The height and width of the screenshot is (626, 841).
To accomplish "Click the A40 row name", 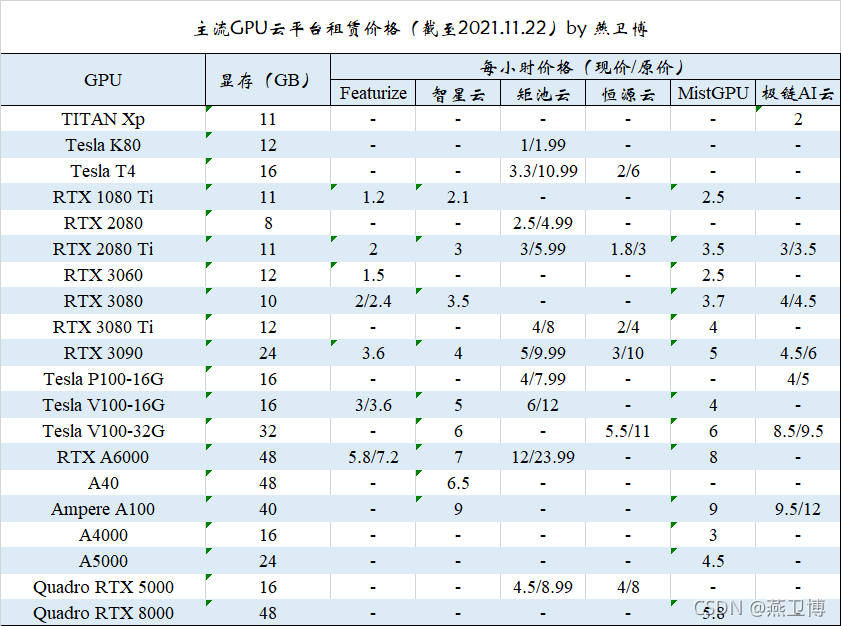I will [x=102, y=483].
